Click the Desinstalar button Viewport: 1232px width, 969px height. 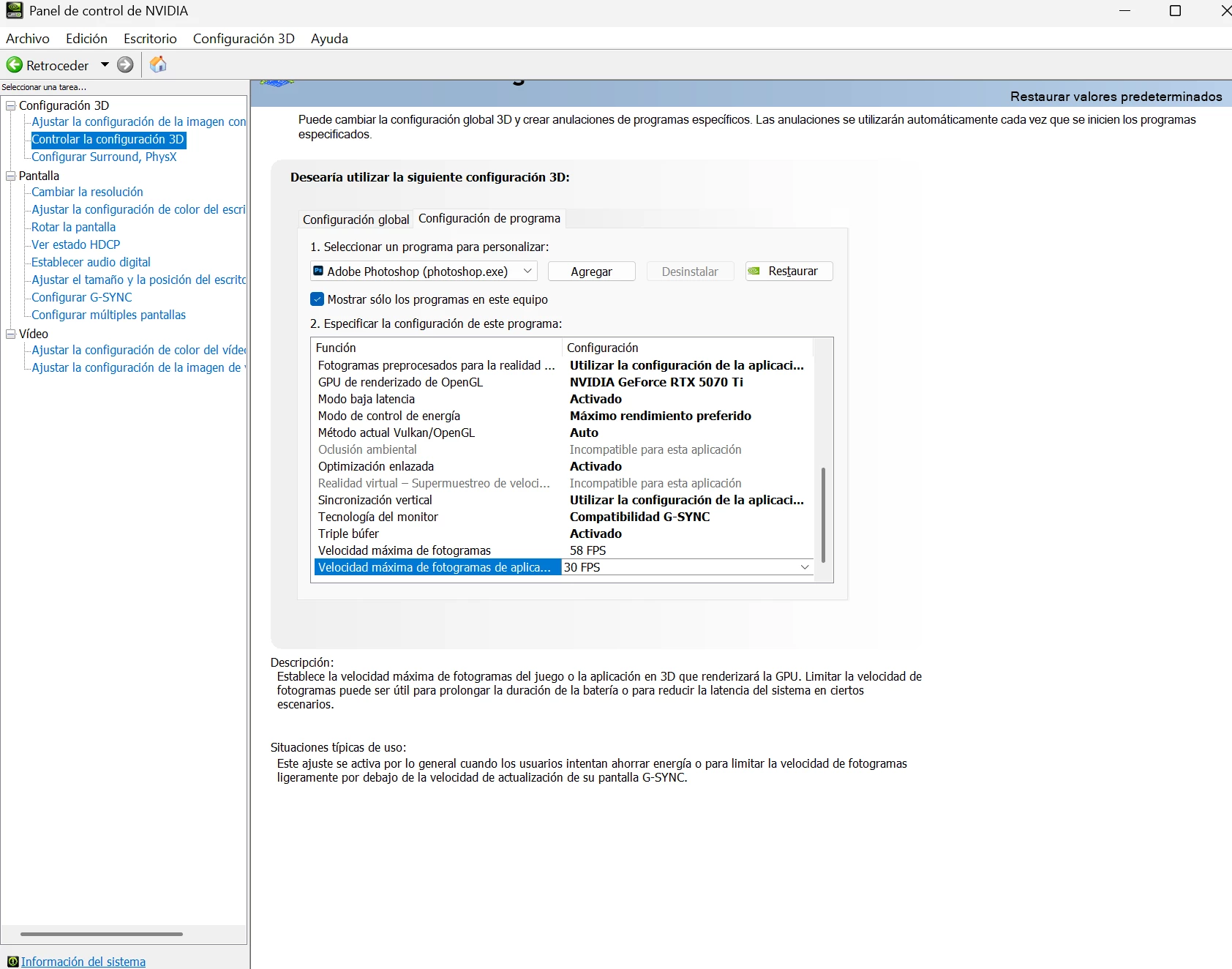click(690, 272)
